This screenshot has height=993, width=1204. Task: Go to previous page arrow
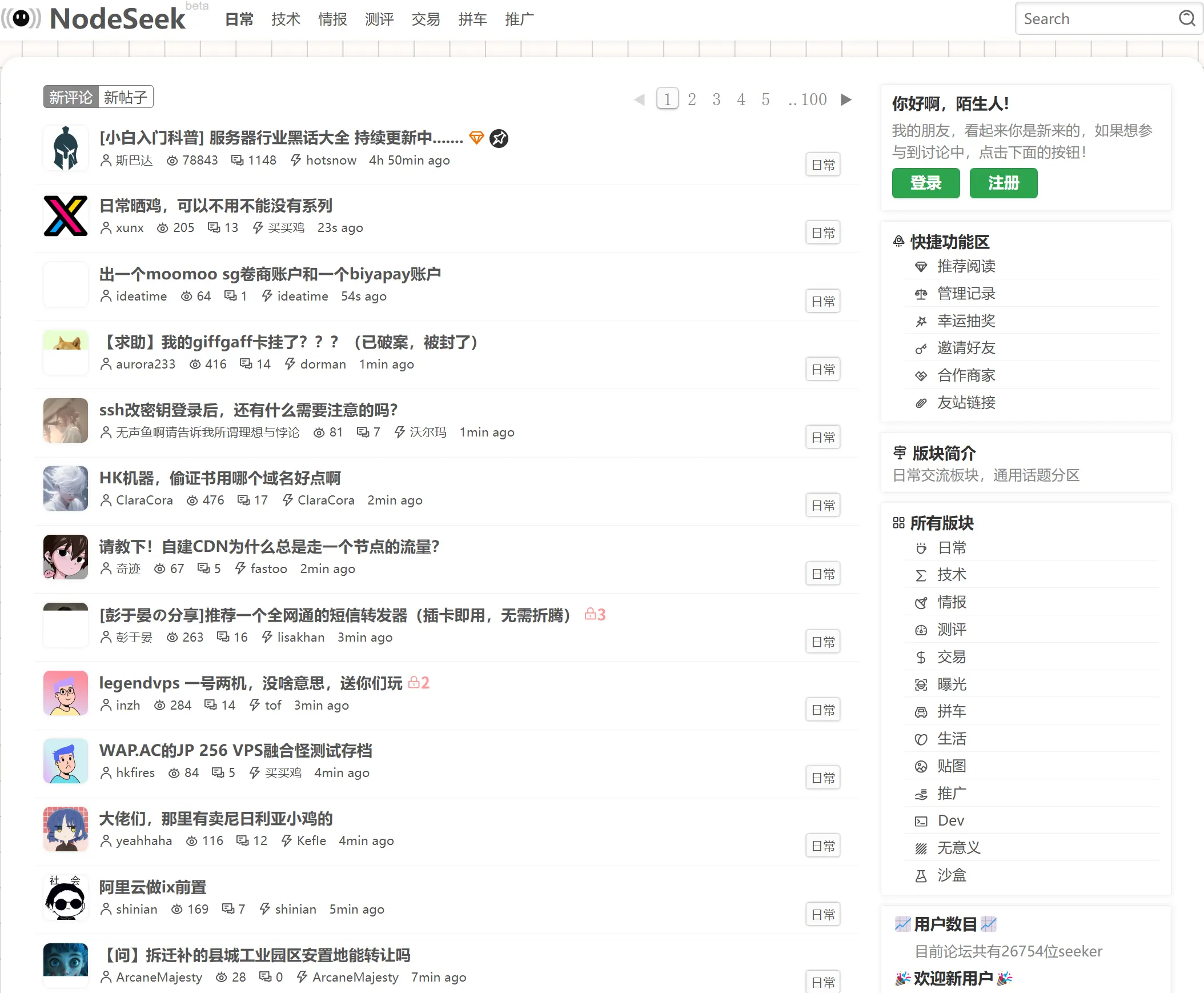click(x=639, y=99)
